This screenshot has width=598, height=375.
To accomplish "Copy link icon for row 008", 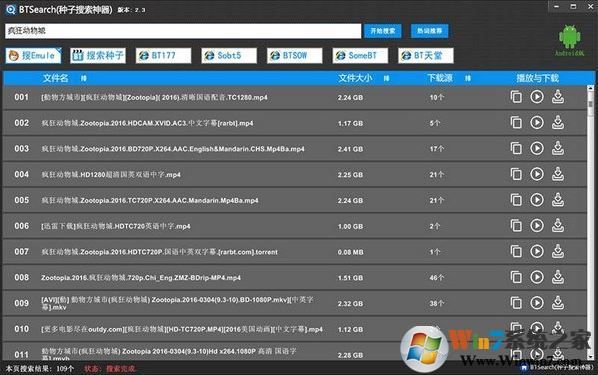I will pyautogui.click(x=516, y=277).
